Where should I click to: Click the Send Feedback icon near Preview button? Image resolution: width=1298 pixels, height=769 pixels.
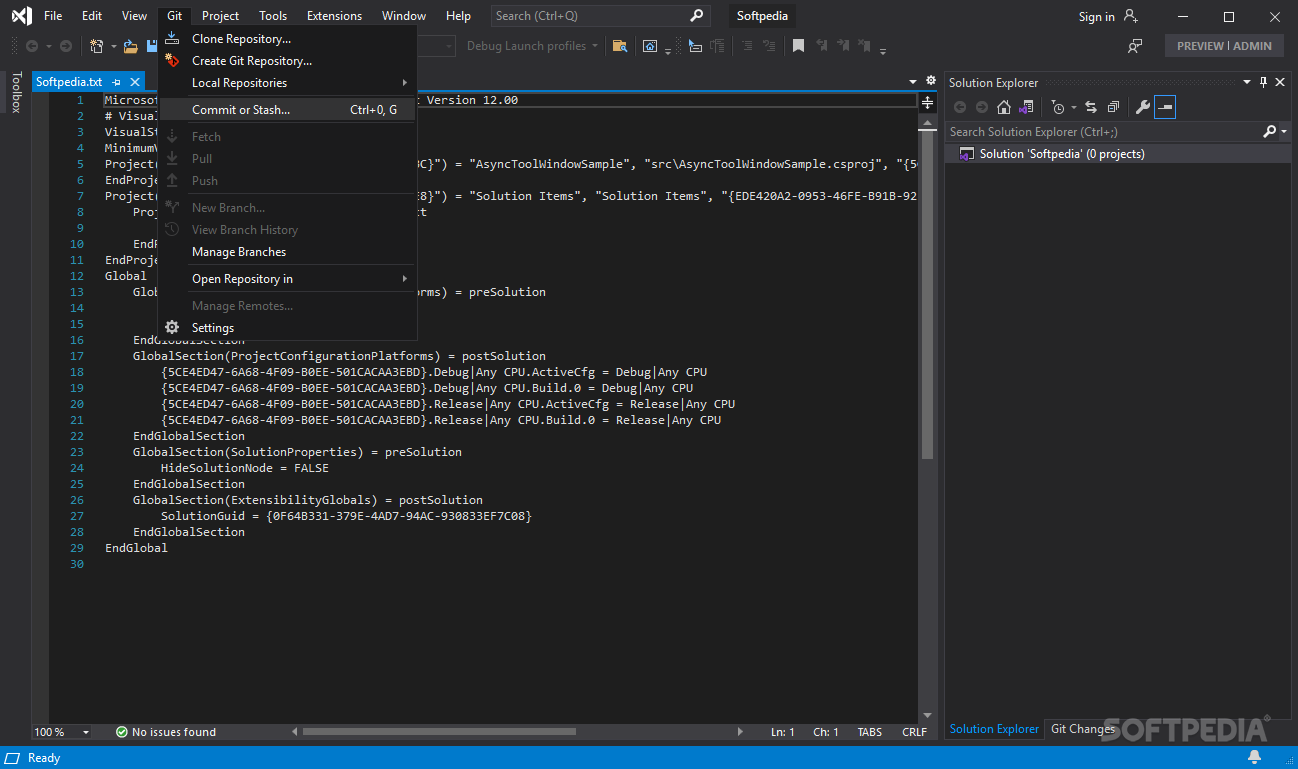pos(1135,46)
